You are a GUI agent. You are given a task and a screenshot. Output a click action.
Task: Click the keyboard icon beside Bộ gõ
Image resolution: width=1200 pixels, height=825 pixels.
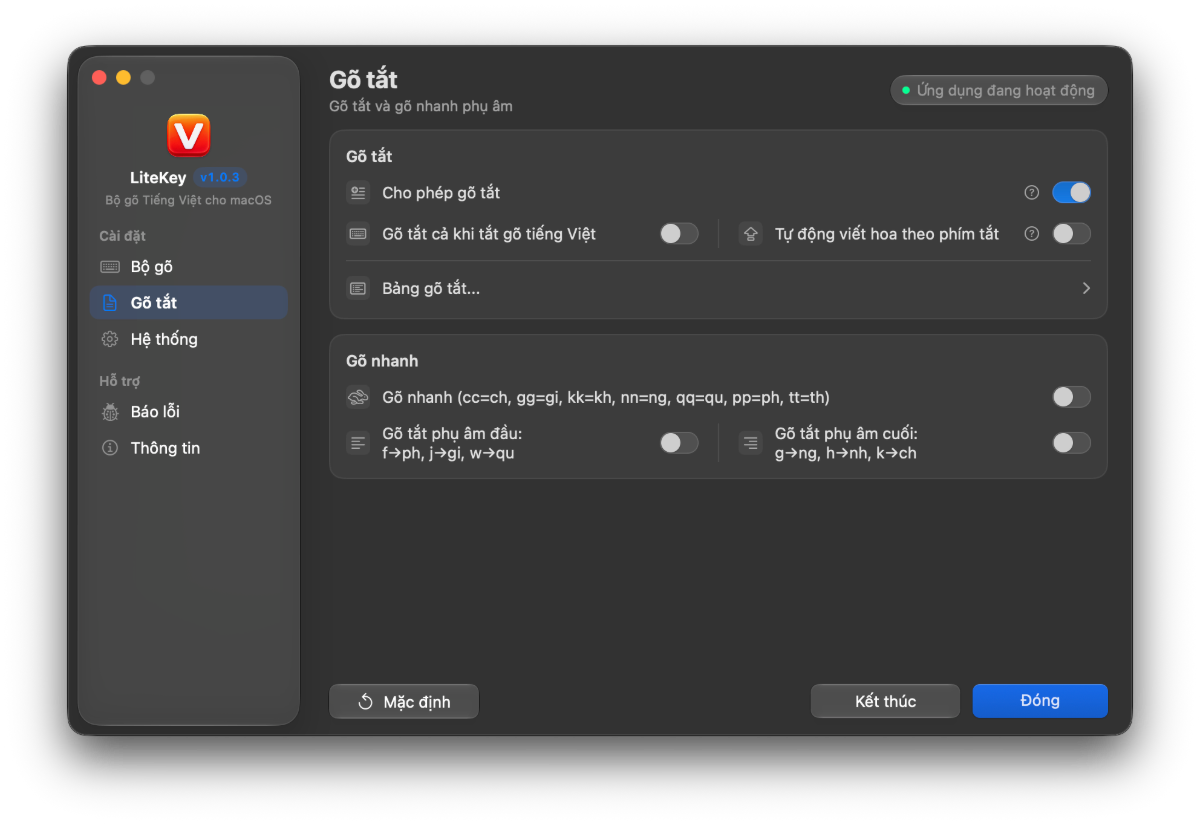(x=110, y=267)
